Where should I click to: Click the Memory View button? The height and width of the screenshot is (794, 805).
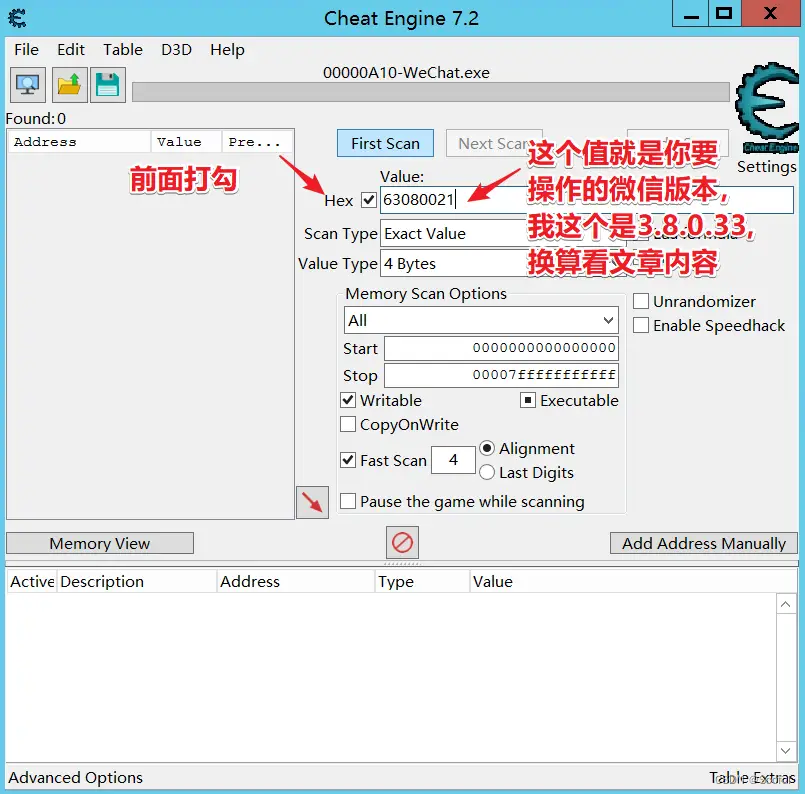click(x=100, y=543)
